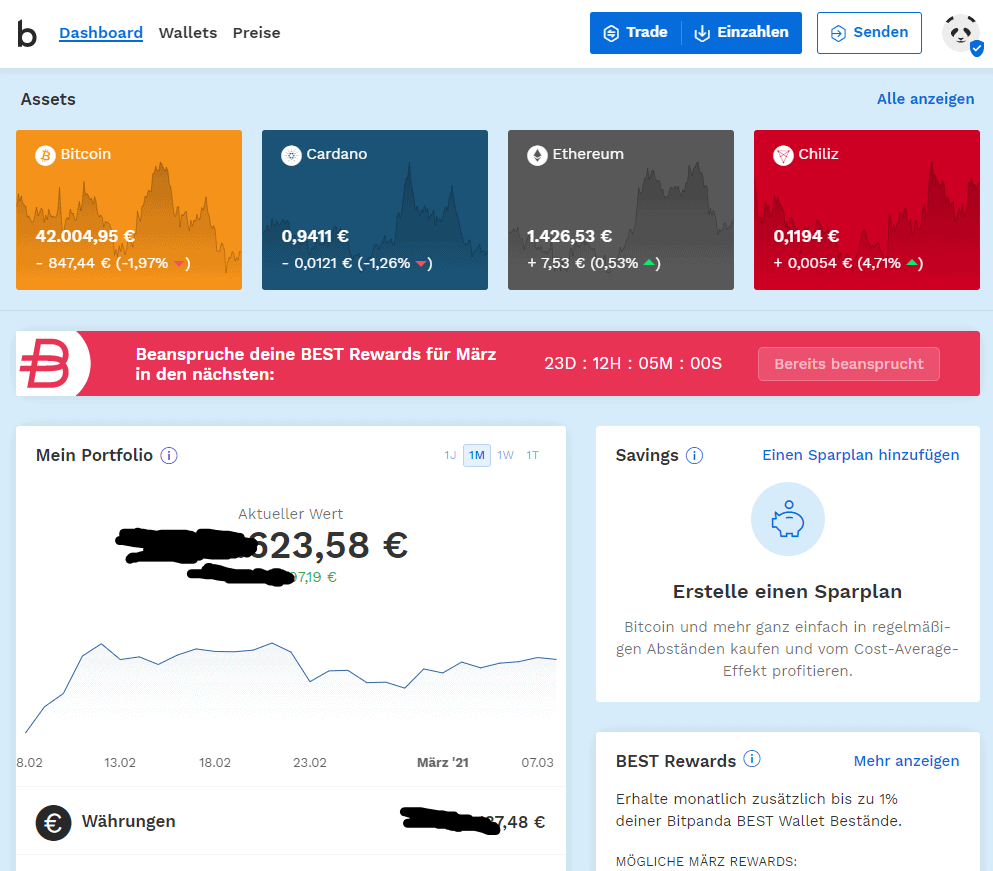Click the hexagon icon on Trade
This screenshot has width=993, height=871.
611,33
